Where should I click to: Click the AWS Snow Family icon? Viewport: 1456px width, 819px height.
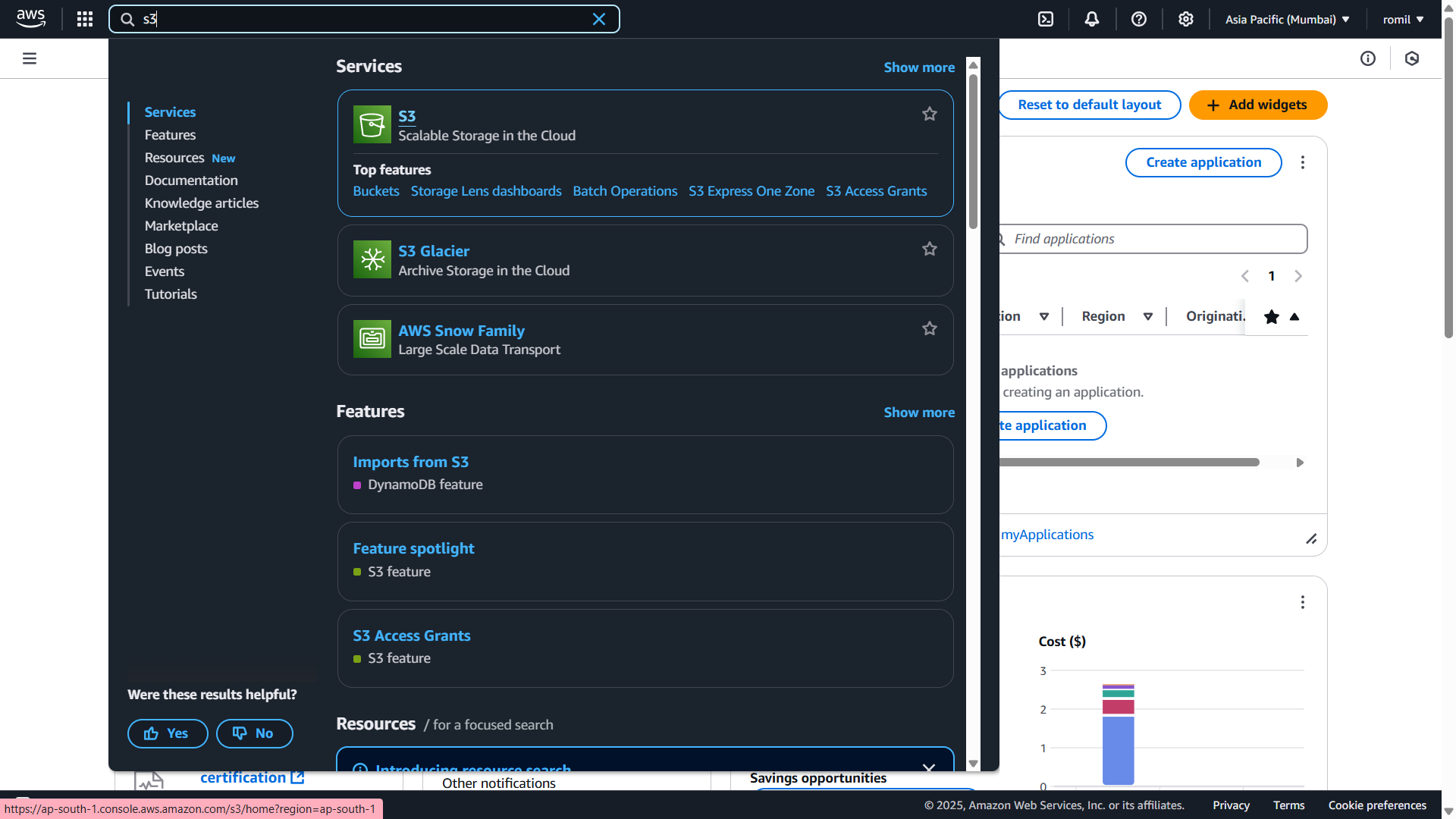[x=372, y=339]
